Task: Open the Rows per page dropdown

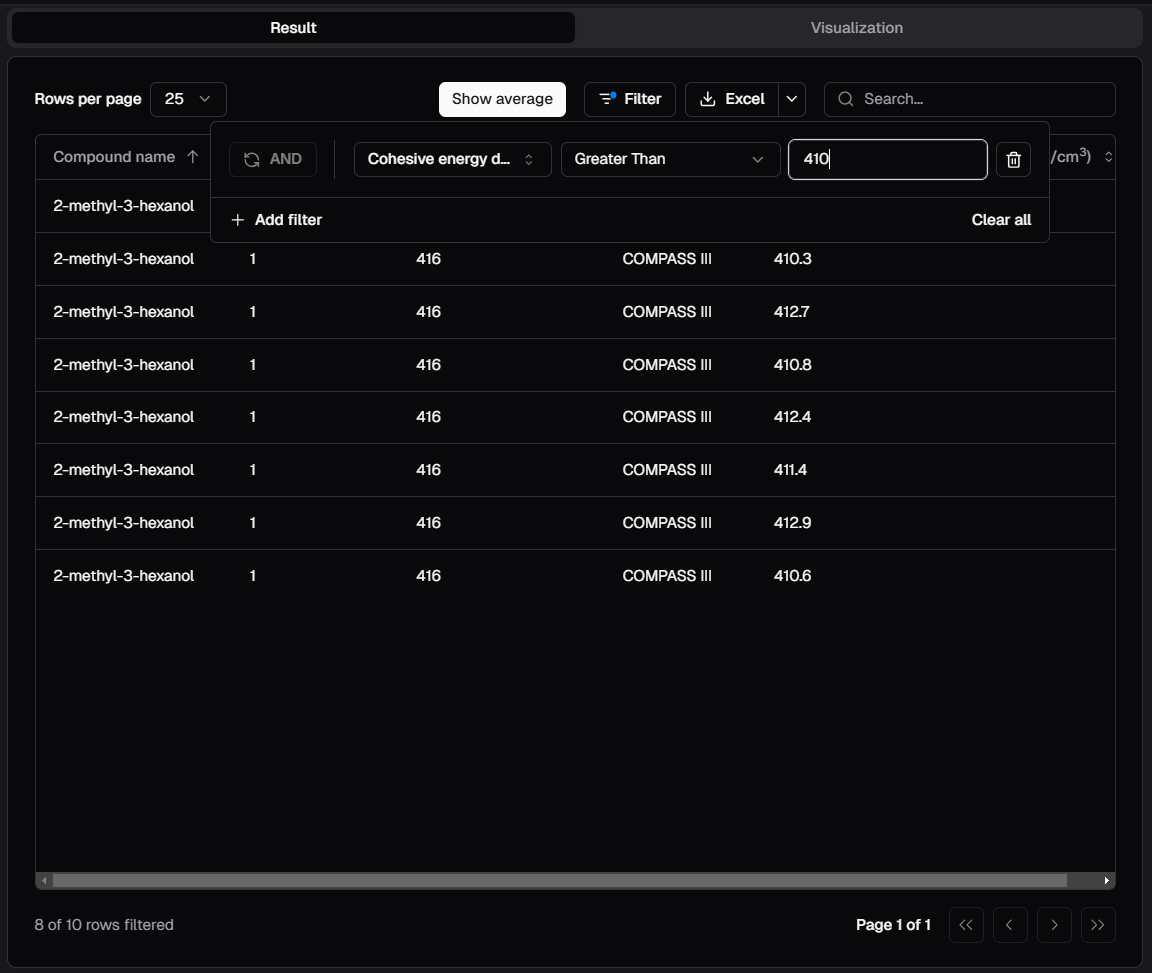Action: click(188, 99)
